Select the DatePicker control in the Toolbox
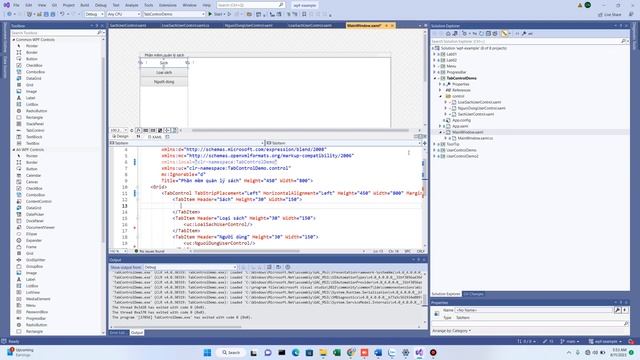This screenshot has height=360, width=640. click(x=35, y=214)
